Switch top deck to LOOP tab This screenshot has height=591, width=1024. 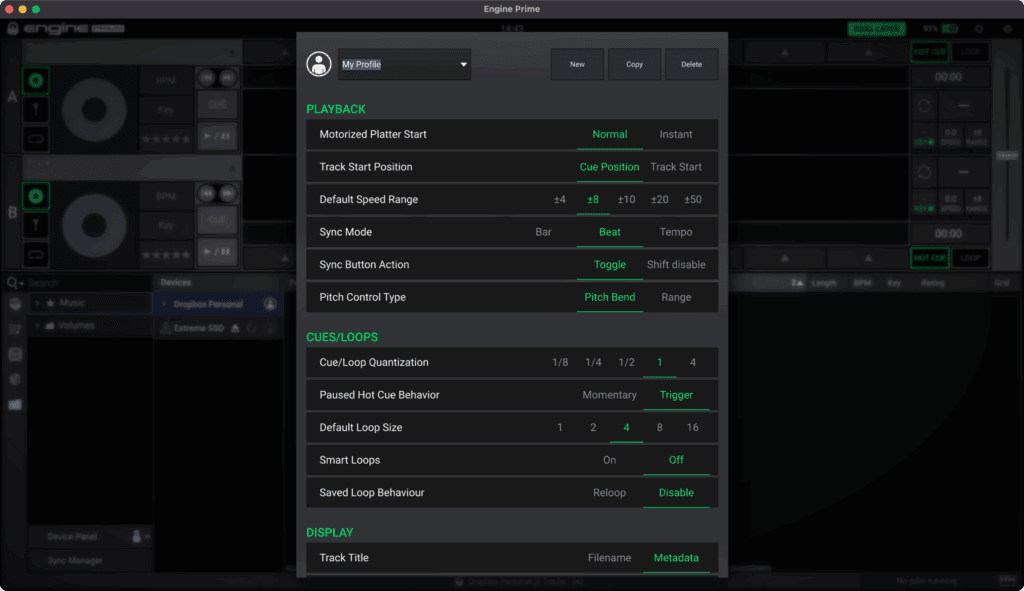point(970,52)
